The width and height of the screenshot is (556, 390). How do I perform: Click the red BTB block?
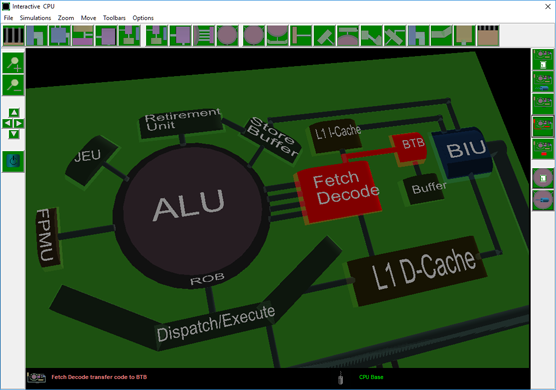pyautogui.click(x=410, y=148)
